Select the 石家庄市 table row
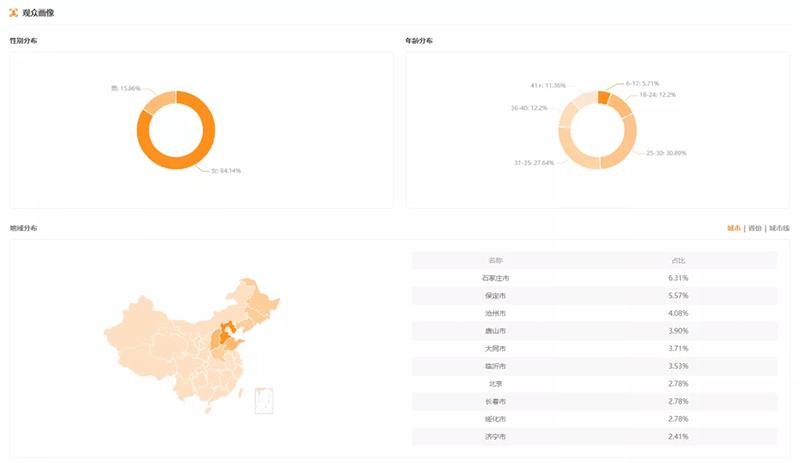This screenshot has width=800, height=467. coord(594,278)
